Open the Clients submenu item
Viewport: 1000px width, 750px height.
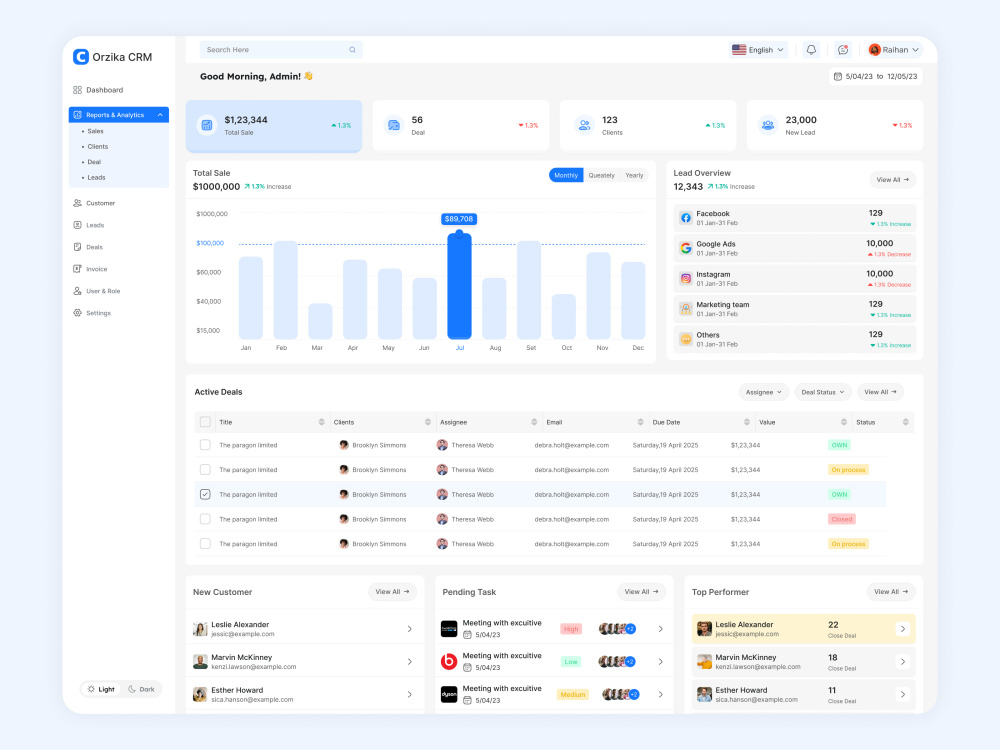(x=98, y=147)
